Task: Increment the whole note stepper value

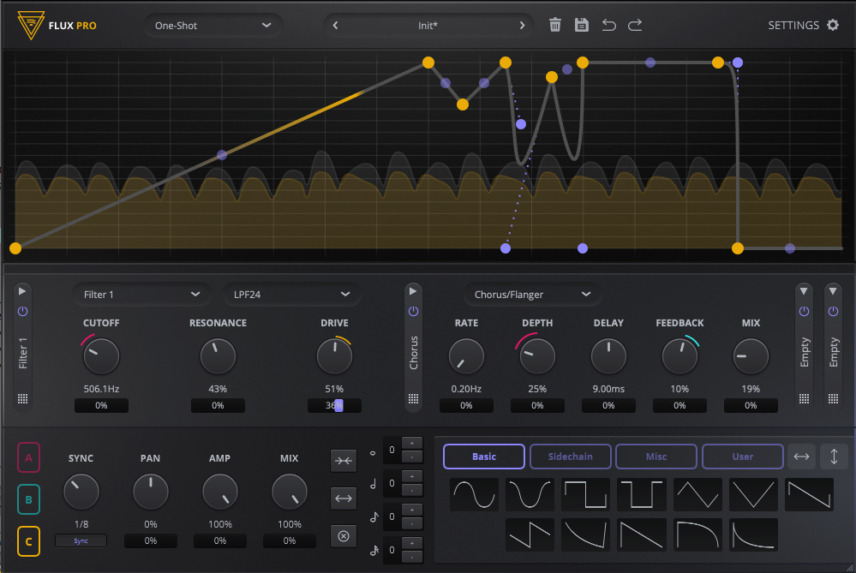Action: coord(412,443)
